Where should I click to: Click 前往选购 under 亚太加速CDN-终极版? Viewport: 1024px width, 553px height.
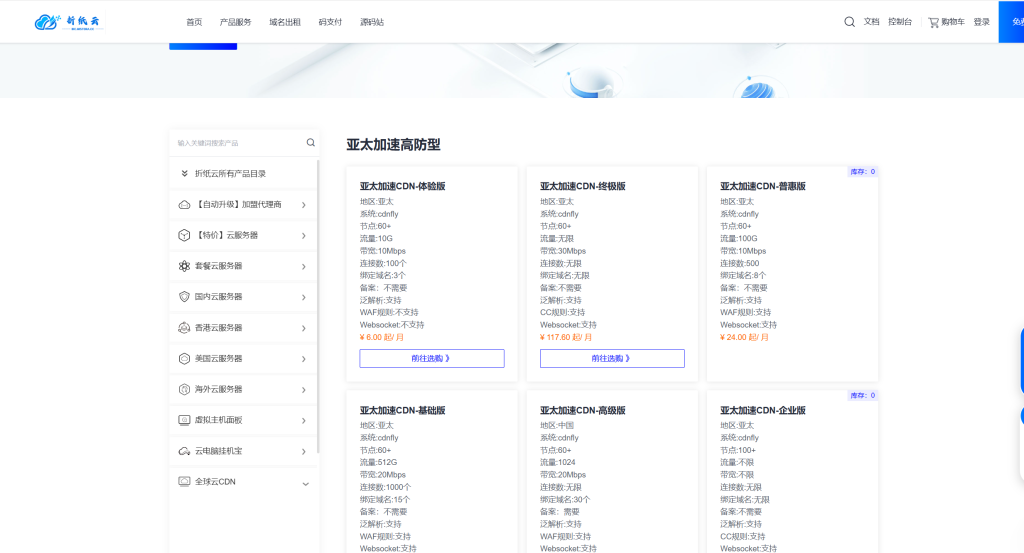tap(612, 358)
